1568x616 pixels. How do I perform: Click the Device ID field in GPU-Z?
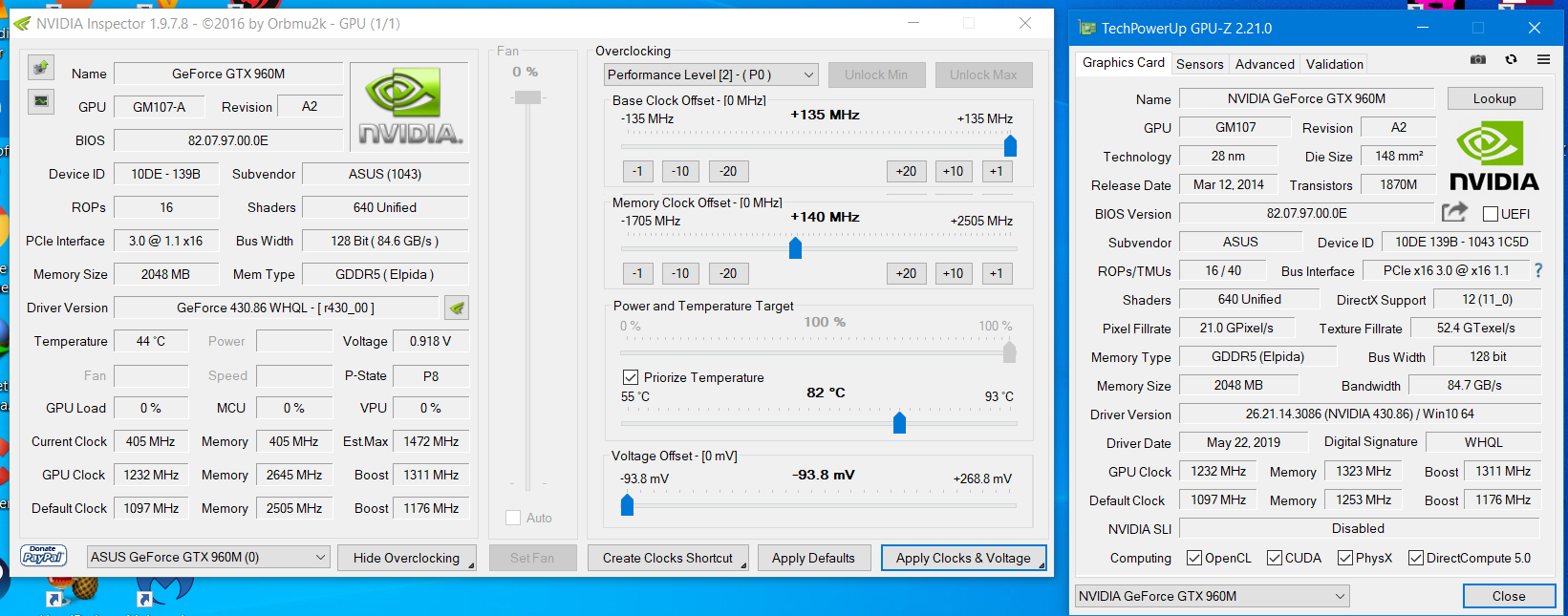click(1461, 243)
